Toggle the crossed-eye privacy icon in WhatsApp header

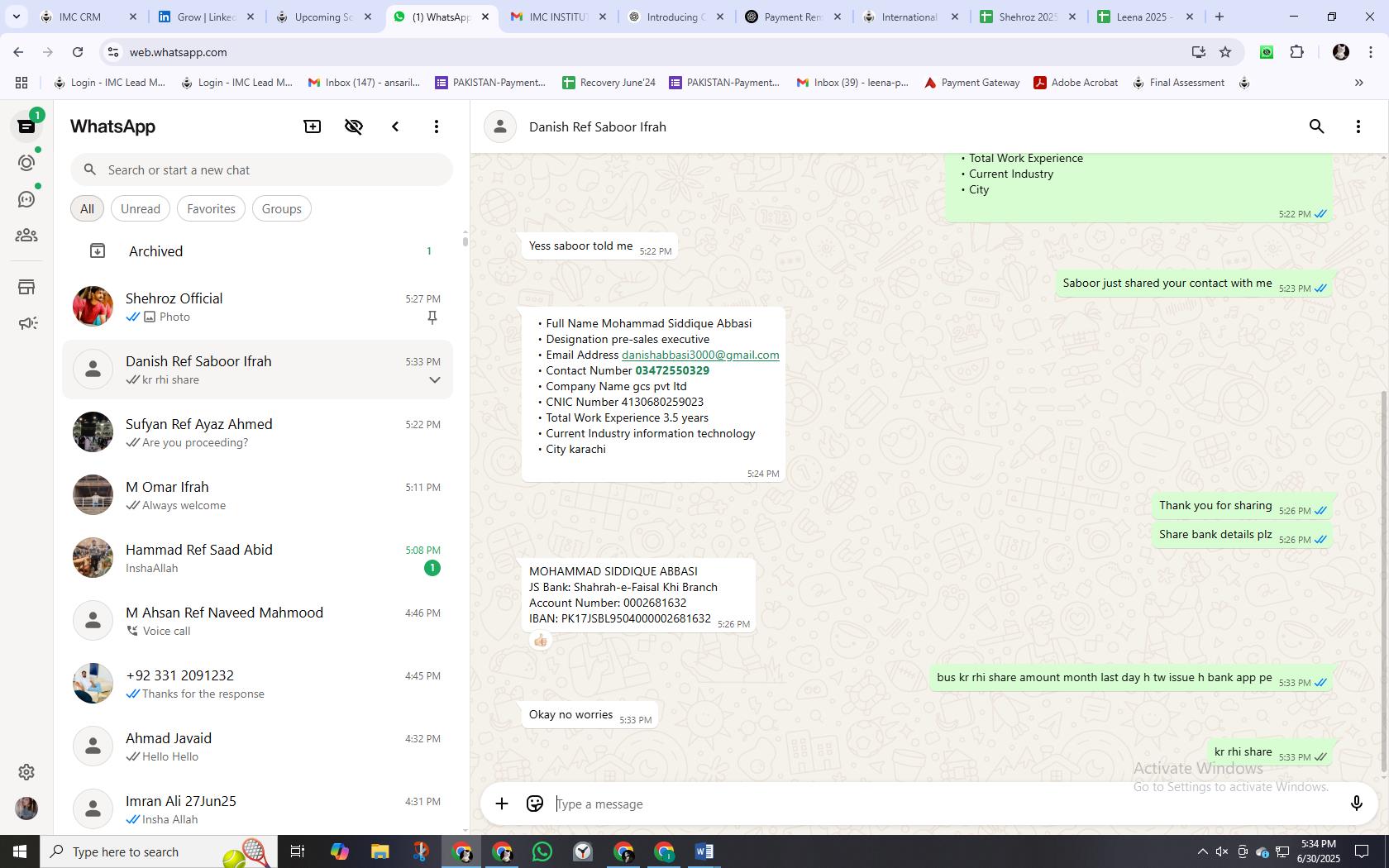point(354,126)
